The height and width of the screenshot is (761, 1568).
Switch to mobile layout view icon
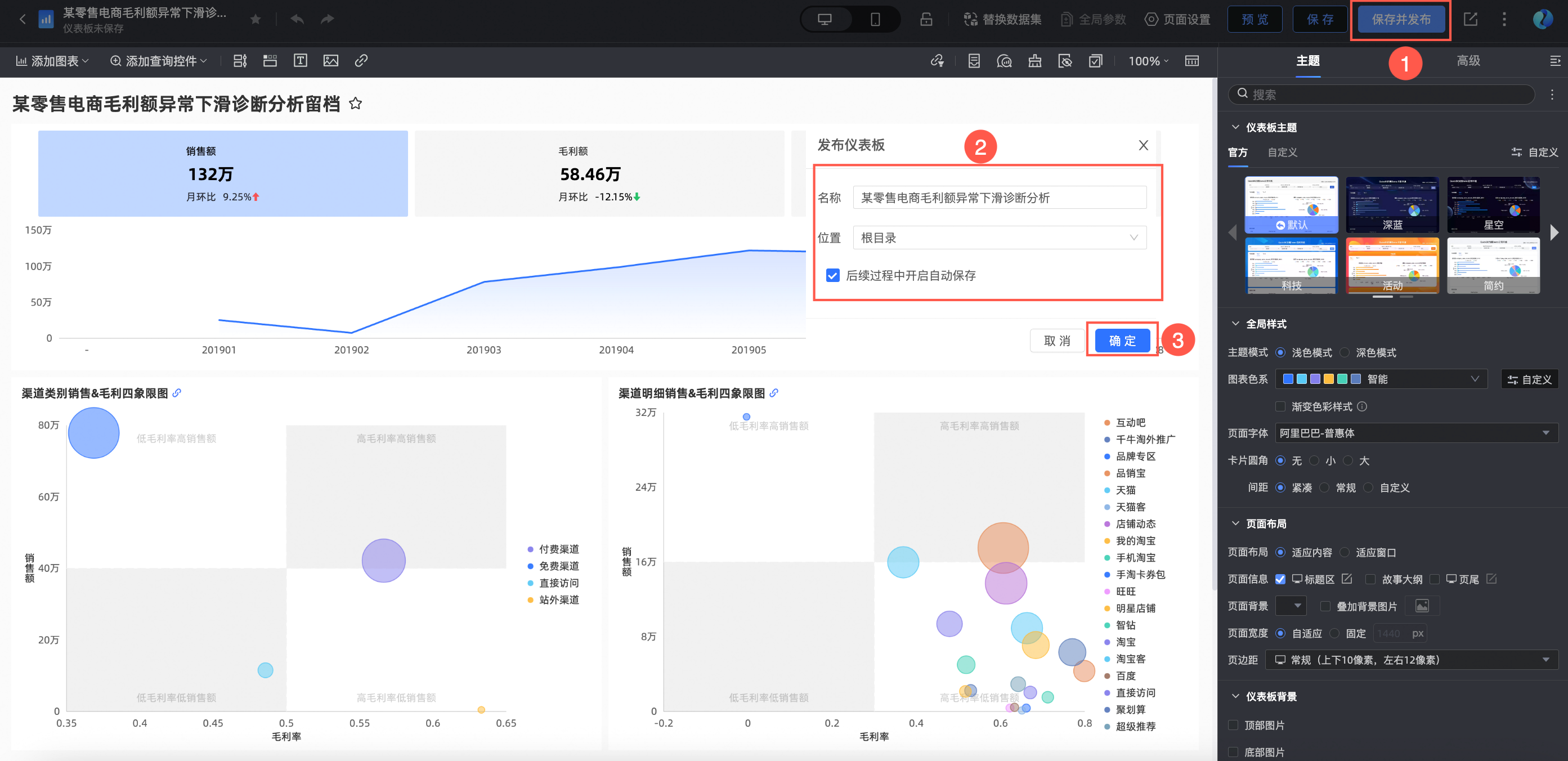[875, 20]
